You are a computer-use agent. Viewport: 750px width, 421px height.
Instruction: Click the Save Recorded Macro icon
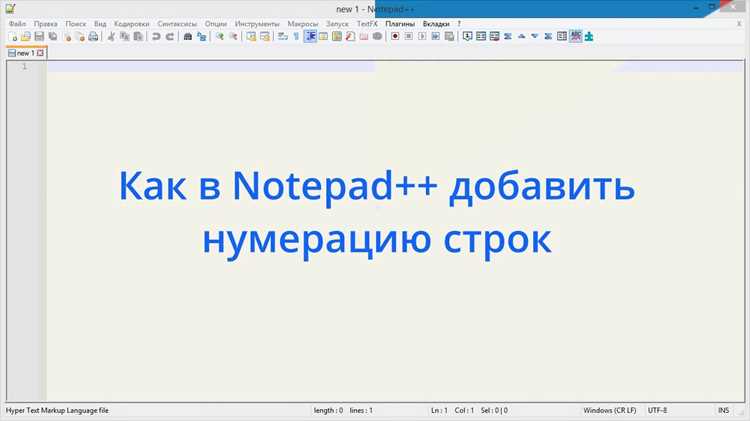pyautogui.click(x=449, y=36)
